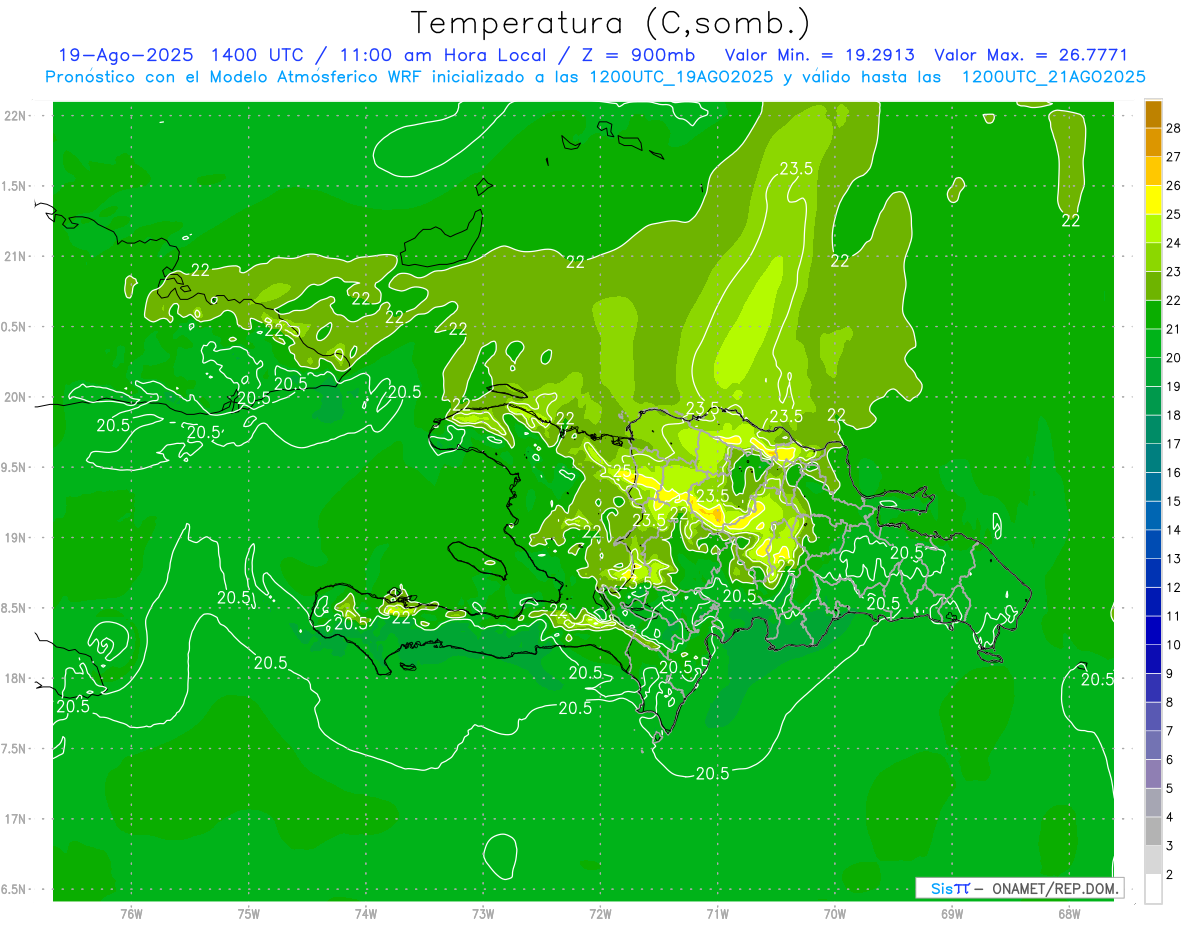Click the colorbar label 24

point(1174,243)
